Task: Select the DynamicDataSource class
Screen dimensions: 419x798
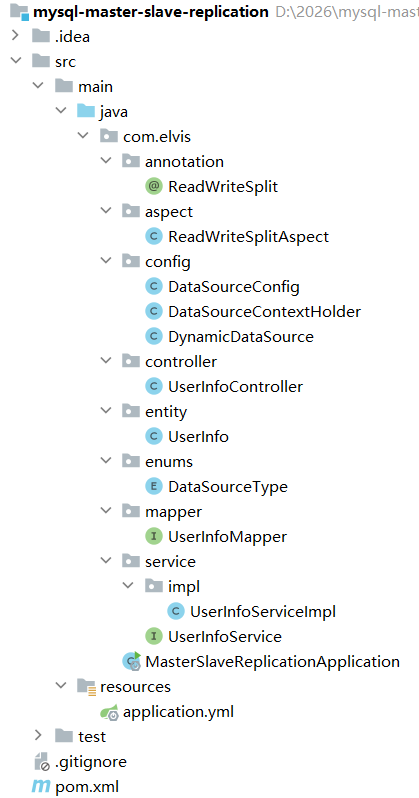Action: pos(241,336)
